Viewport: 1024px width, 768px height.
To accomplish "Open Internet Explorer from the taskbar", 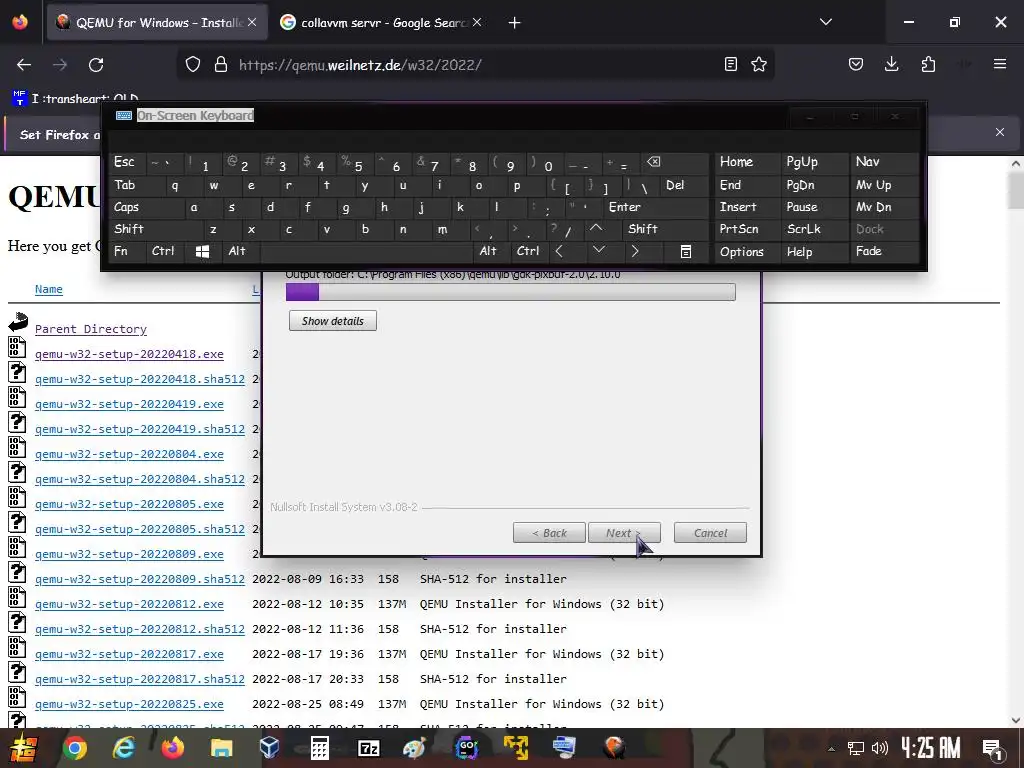I will (x=123, y=748).
